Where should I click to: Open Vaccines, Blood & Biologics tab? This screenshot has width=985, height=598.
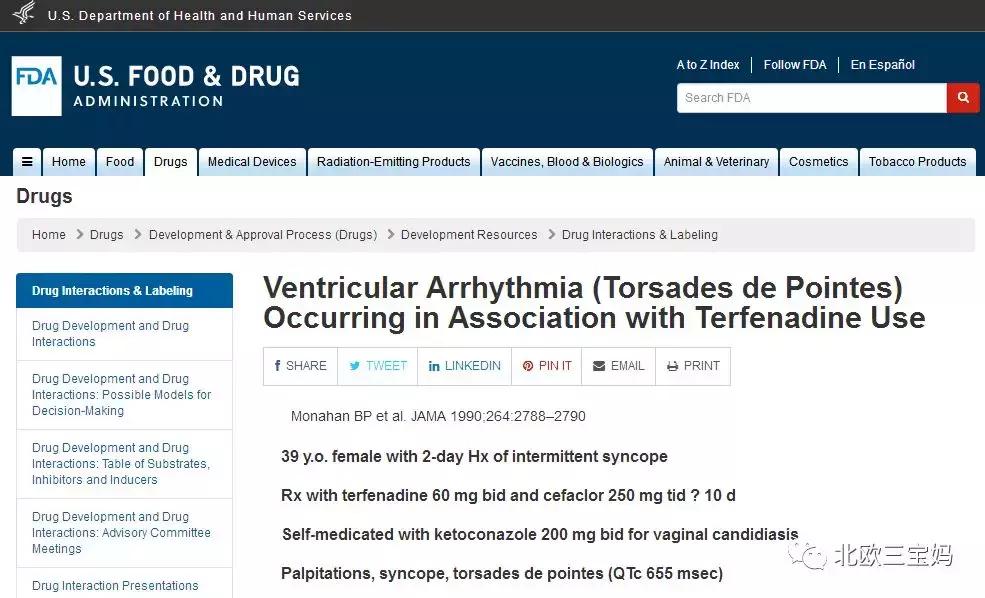pos(567,162)
